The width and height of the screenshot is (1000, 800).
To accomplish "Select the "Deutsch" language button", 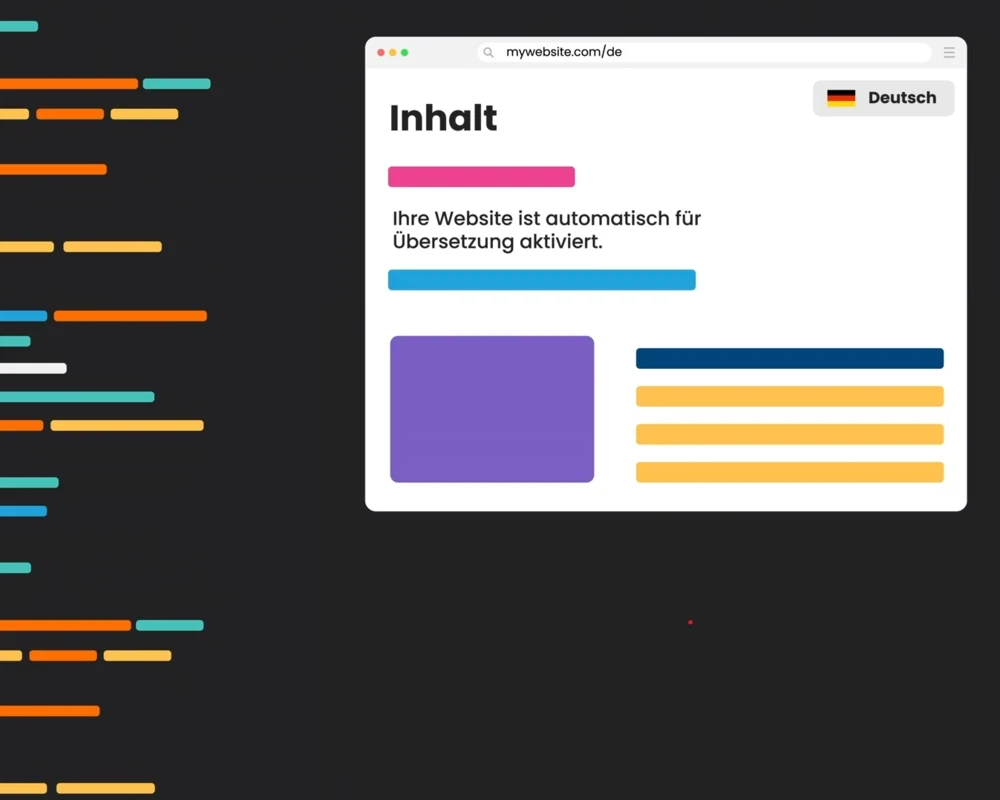I will click(x=901, y=98).
